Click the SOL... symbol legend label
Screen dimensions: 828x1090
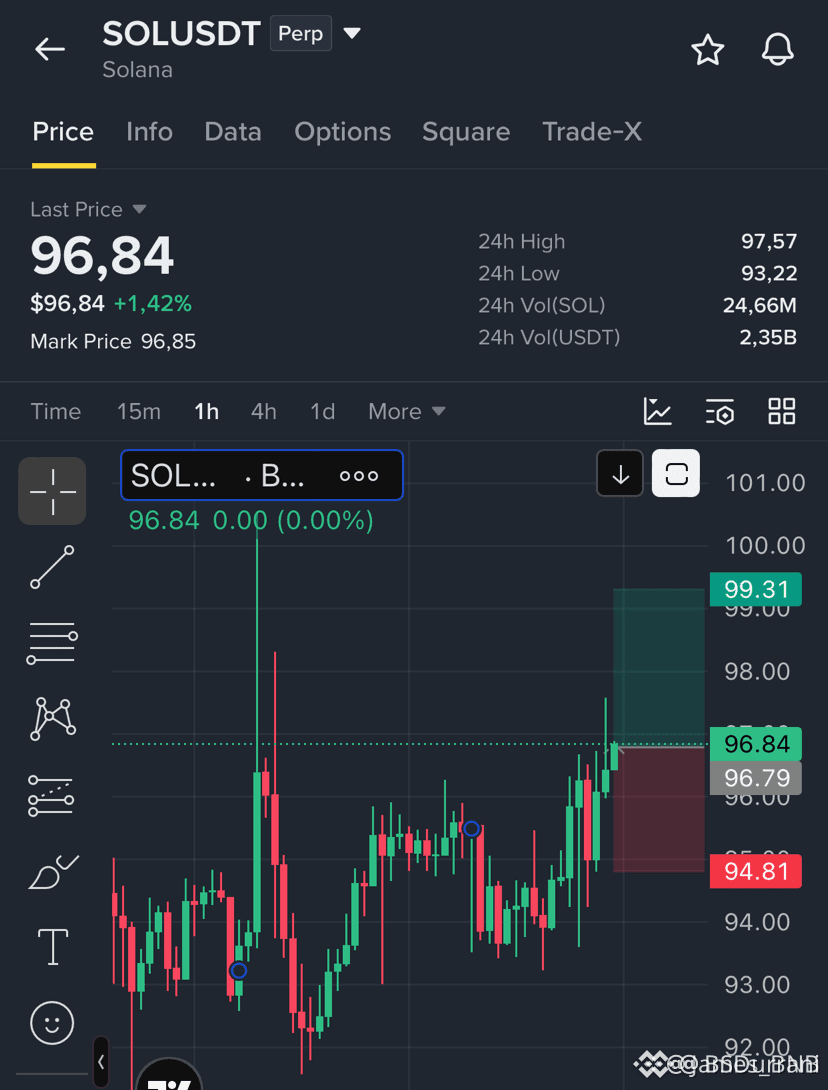[x=173, y=475]
